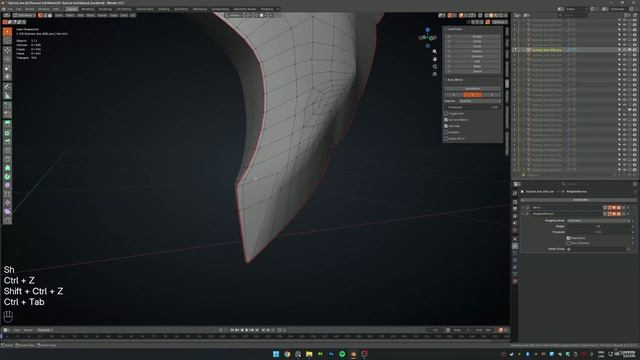Enable Toggle Edit checkbox in Auto Mirror
Viewport: 640px width, 360px height.
pos(446,113)
